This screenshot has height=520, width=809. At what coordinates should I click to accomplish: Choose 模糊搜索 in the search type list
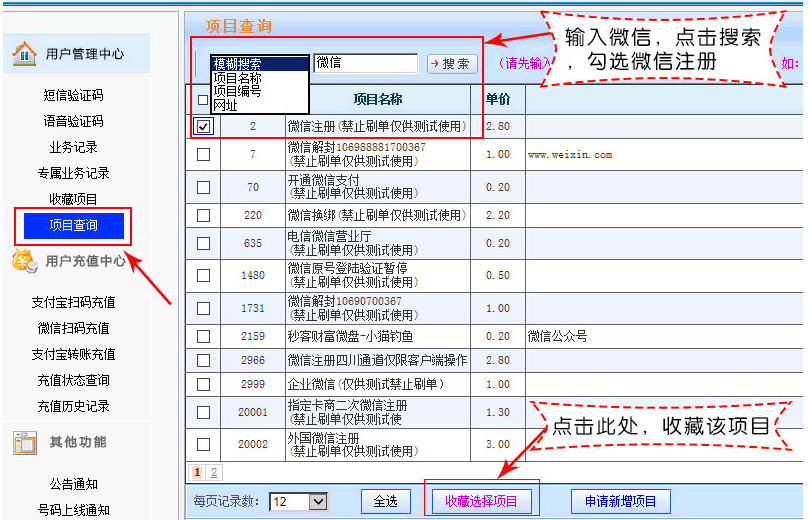click(x=260, y=64)
